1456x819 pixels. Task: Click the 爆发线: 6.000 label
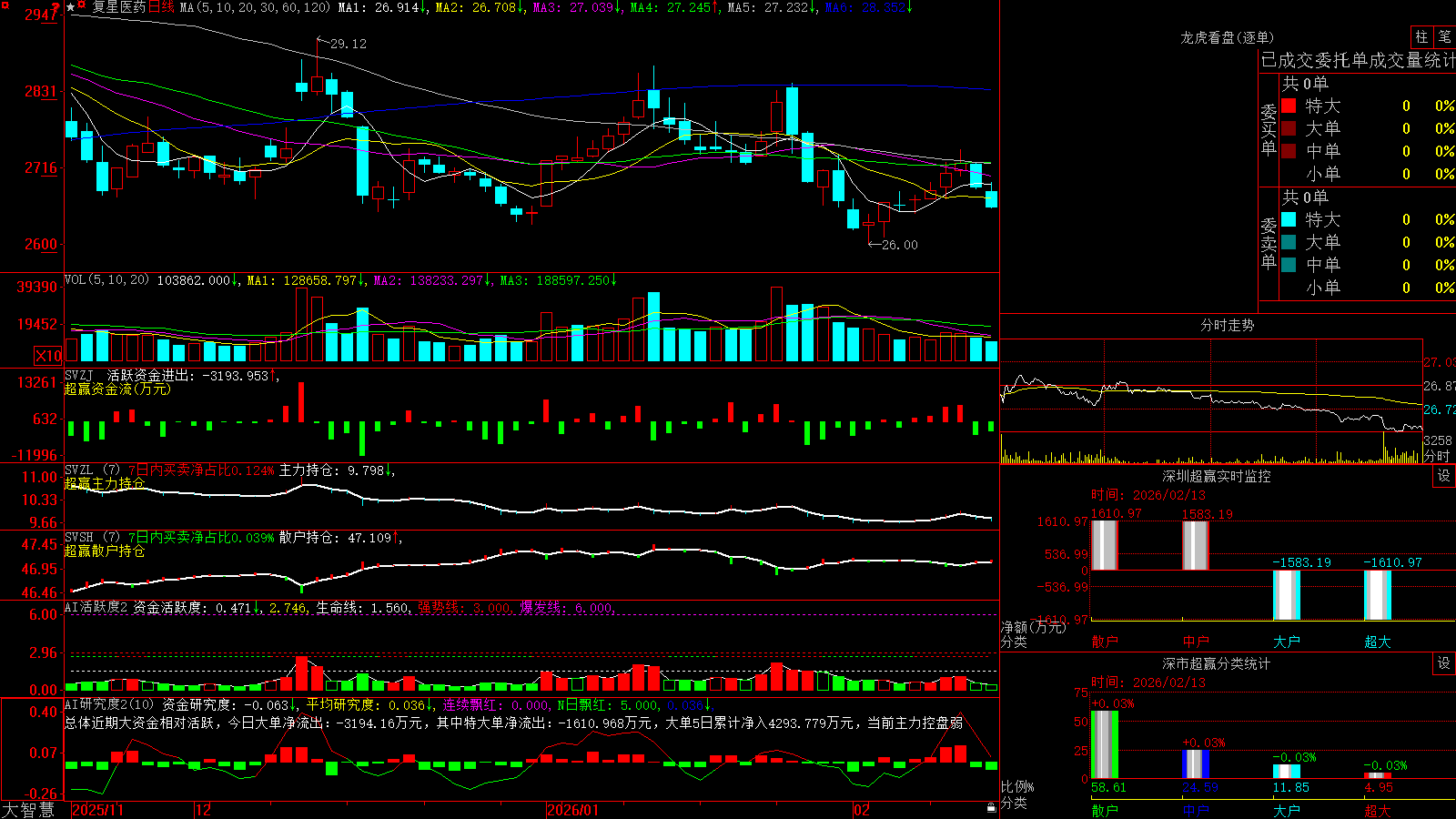tap(568, 607)
